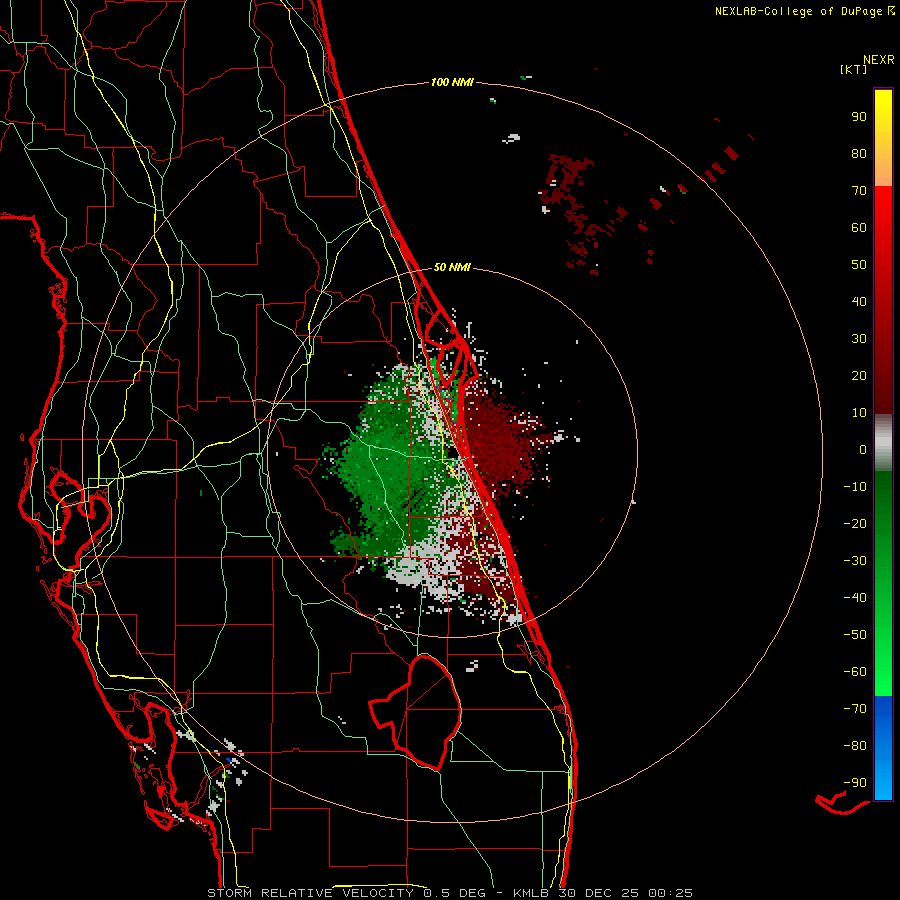
Task: Click the gray zero-velocity segment of color bar
Action: coord(883,443)
